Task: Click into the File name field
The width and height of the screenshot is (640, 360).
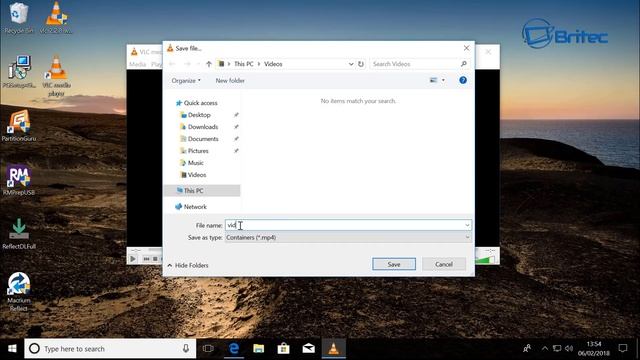Action: click(348, 225)
